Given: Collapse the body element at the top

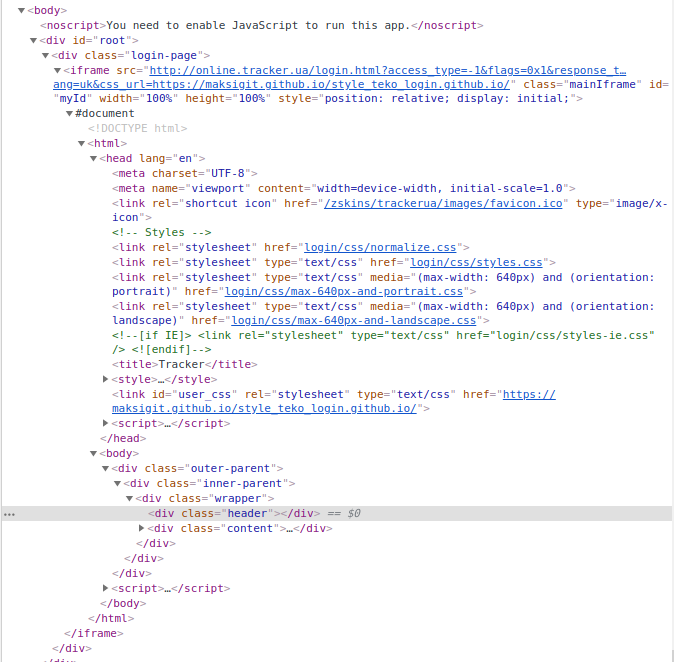Looking at the screenshot, I should (21, 10).
